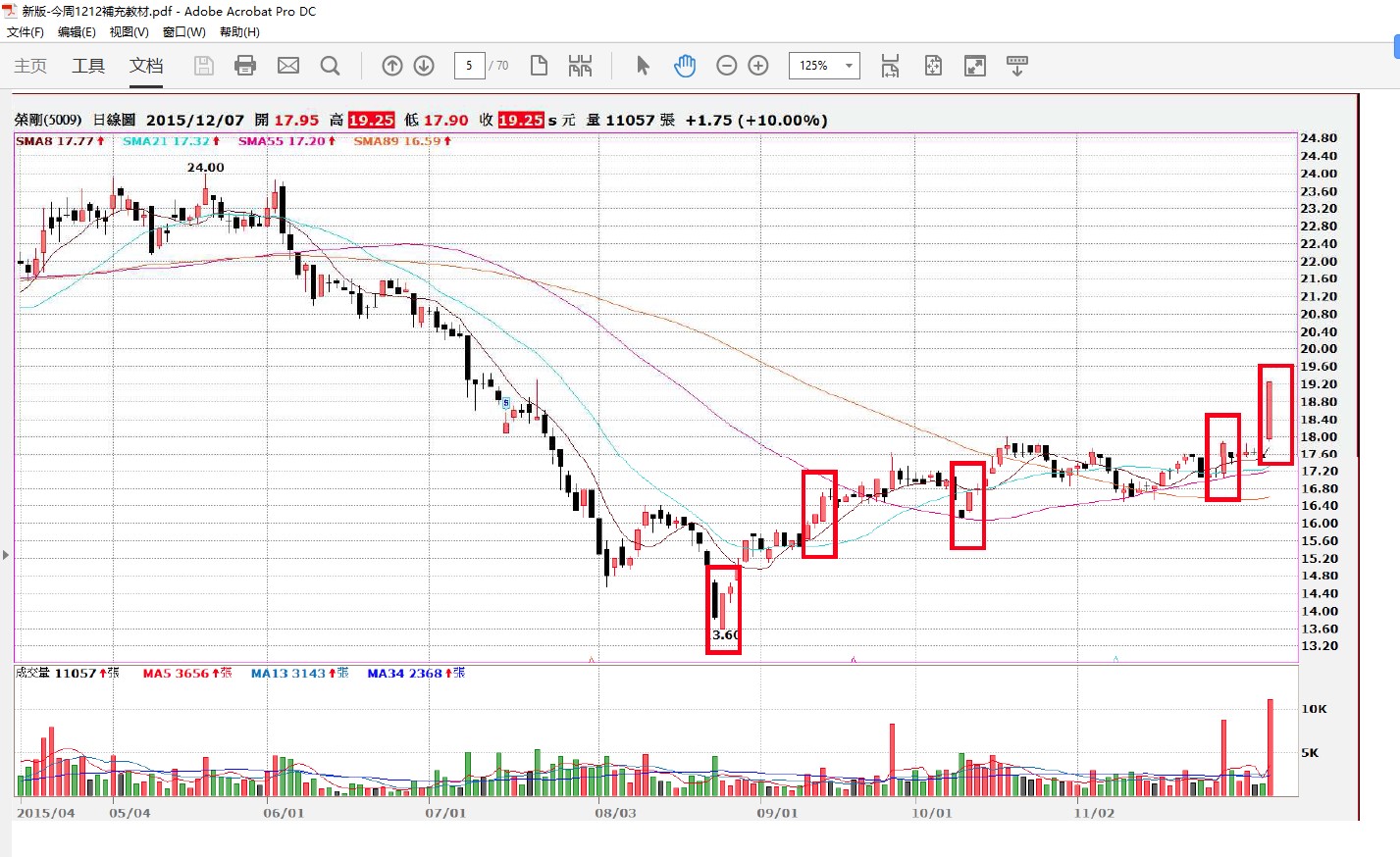Show page thumbnails grid icon
This screenshot has height=857, width=1400.
580,66
